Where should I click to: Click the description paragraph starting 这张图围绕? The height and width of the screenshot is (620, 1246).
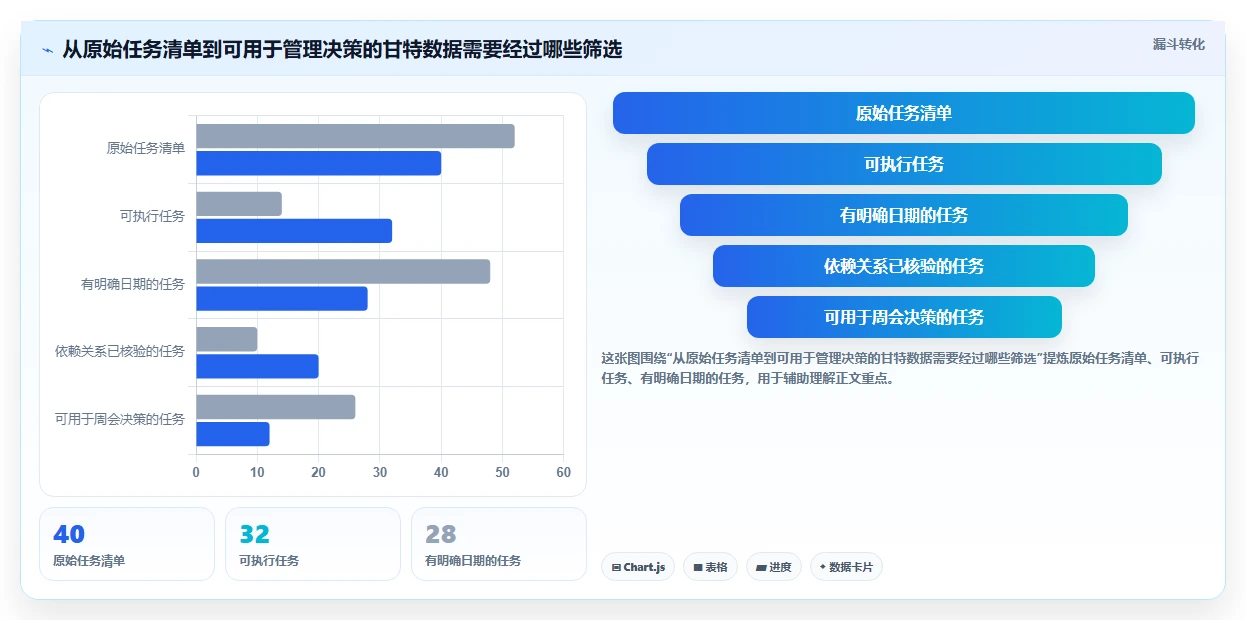[900, 368]
